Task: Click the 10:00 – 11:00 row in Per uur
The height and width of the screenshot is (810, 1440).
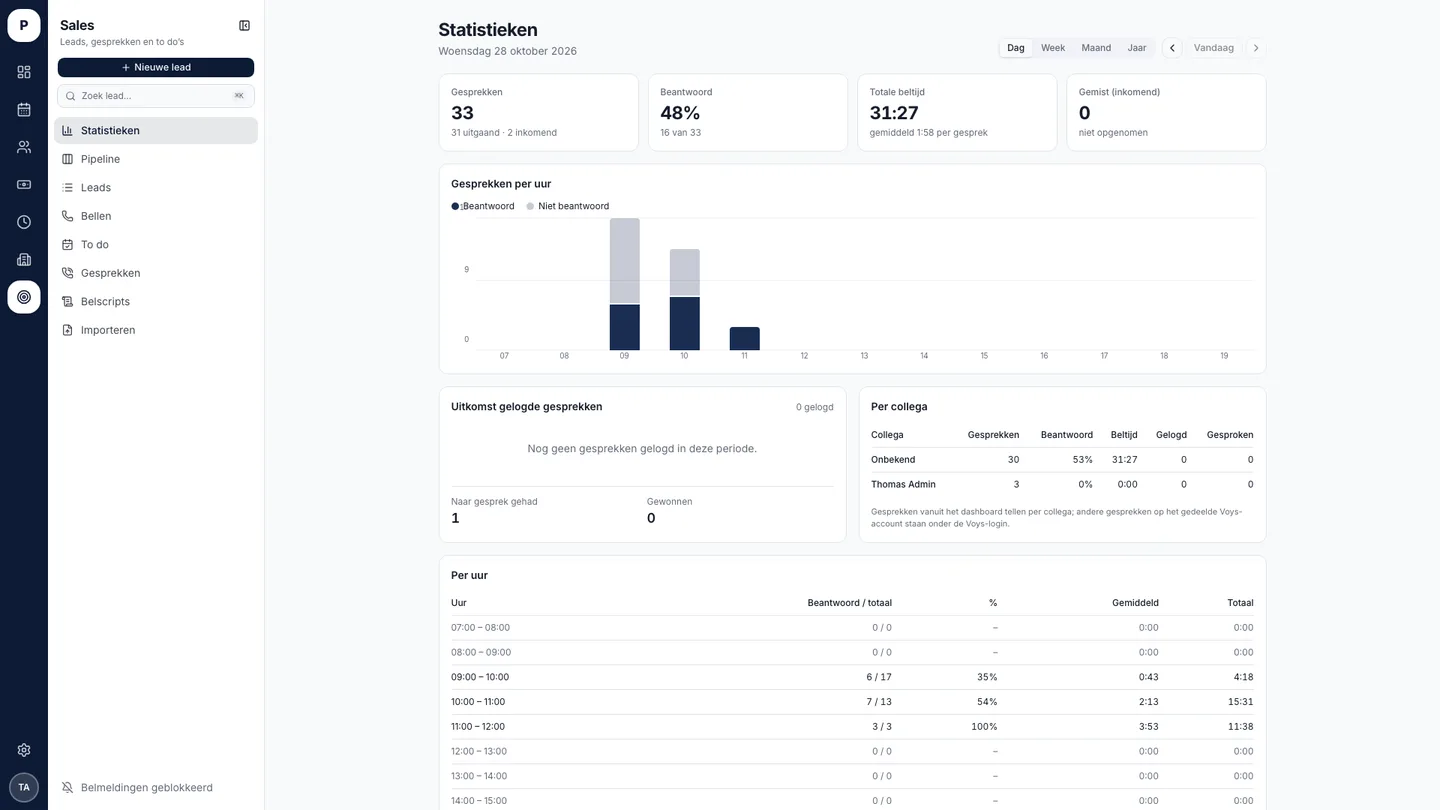Action: coord(852,702)
